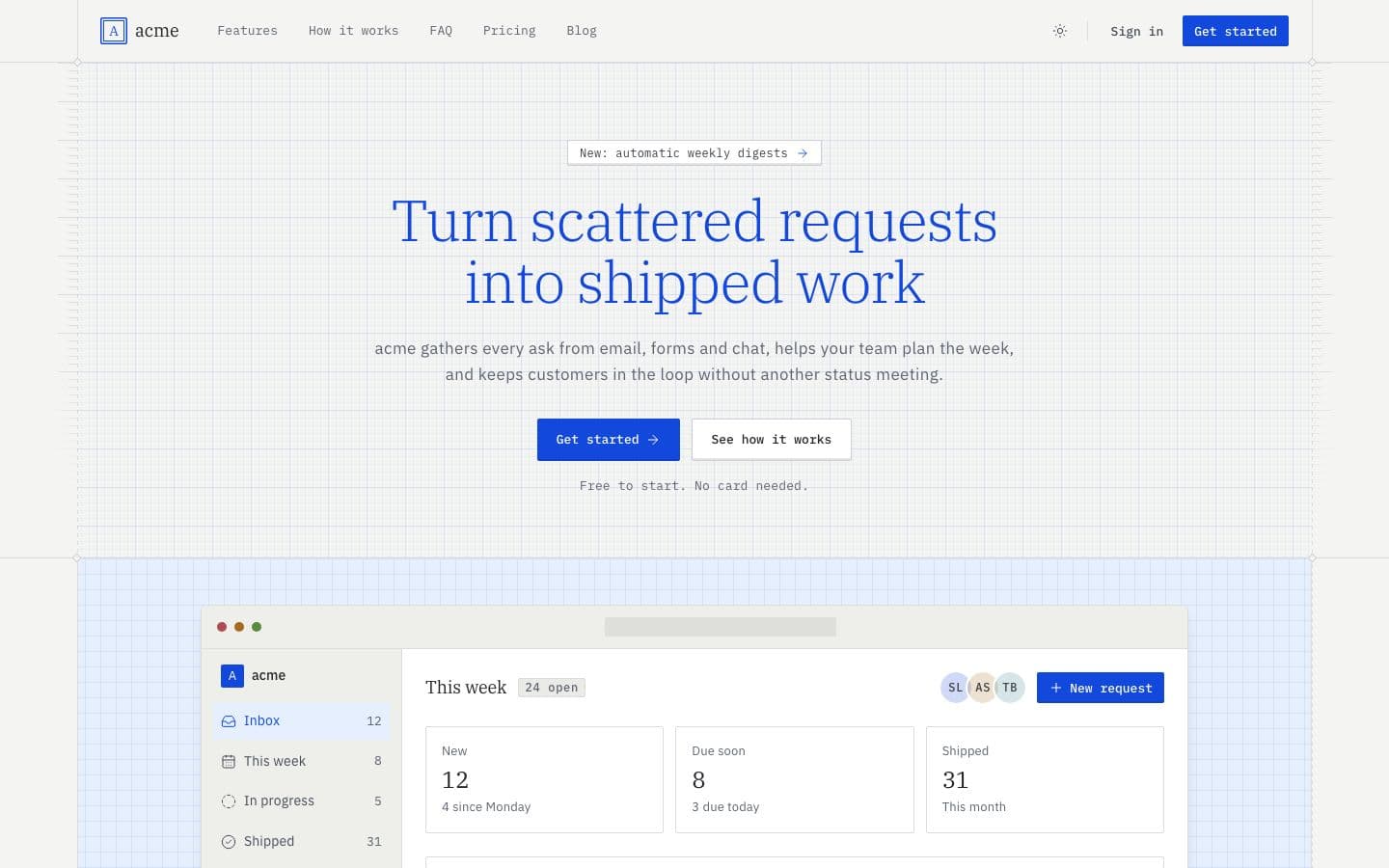Click the red window dot
Viewport: 1389px width, 868px height.
pos(222,627)
